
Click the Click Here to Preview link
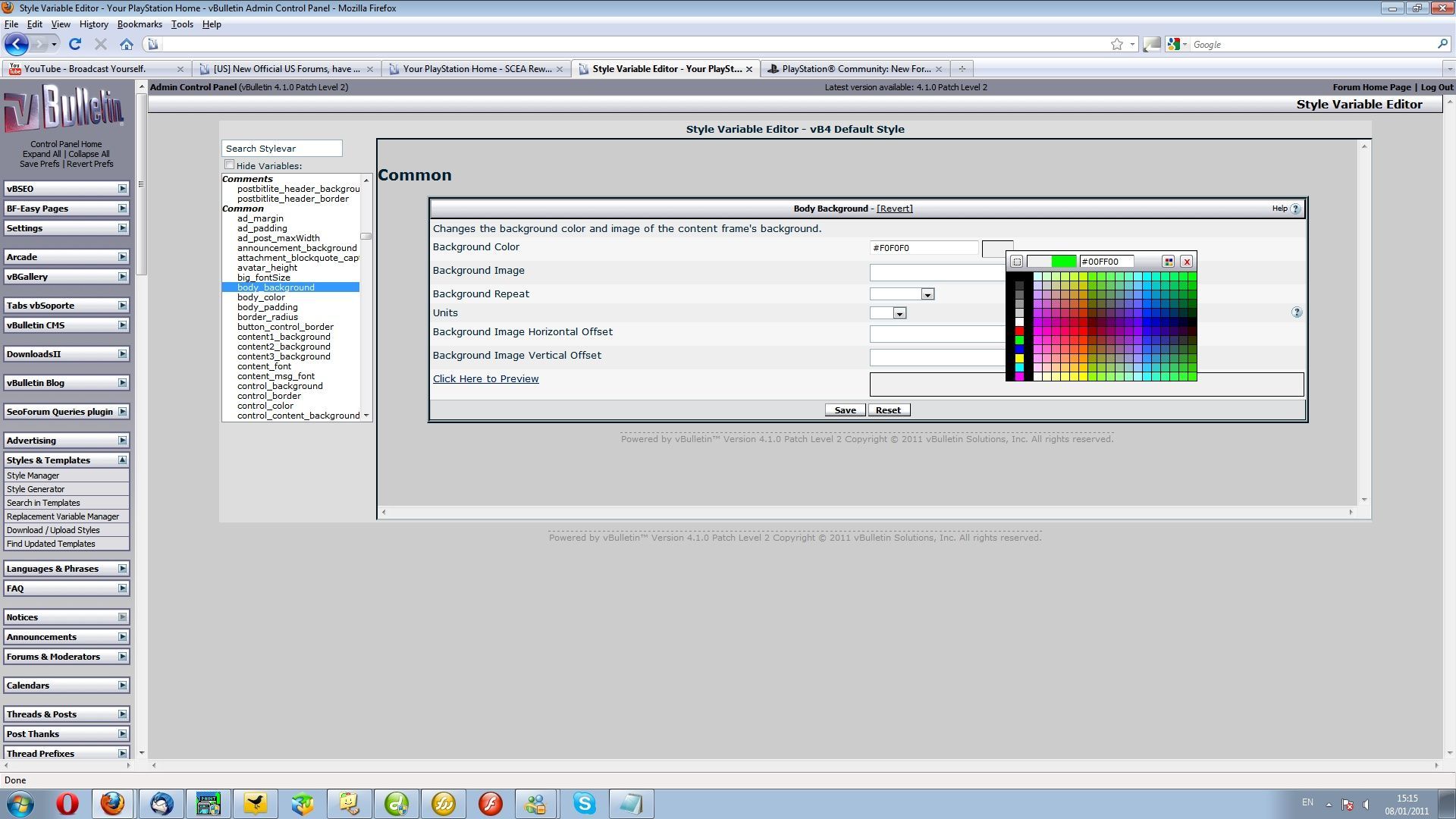click(x=485, y=379)
